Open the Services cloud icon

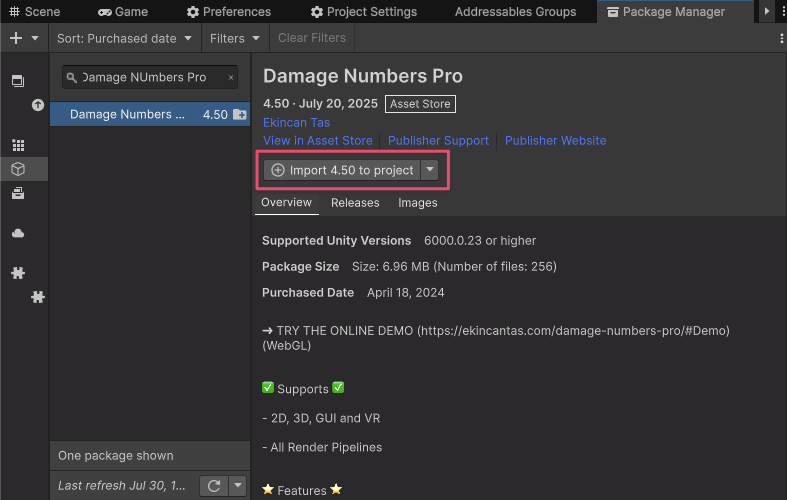point(18,233)
